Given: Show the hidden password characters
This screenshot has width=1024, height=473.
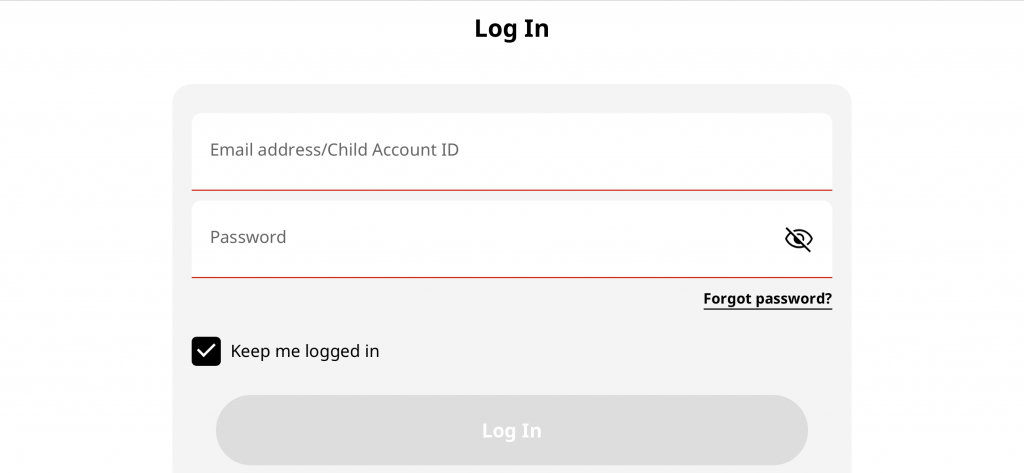Looking at the screenshot, I should click(798, 239).
